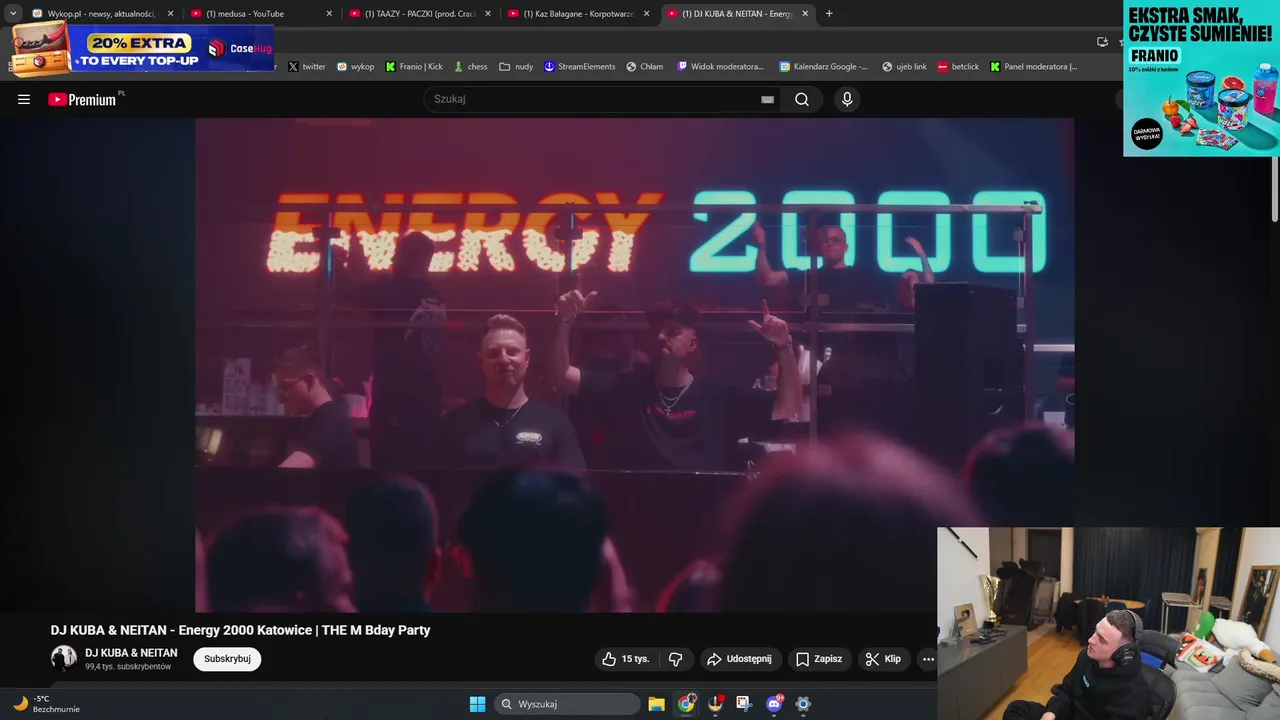Open the twitter bookmark
Viewport: 1280px width, 720px height.
pyautogui.click(x=307, y=67)
